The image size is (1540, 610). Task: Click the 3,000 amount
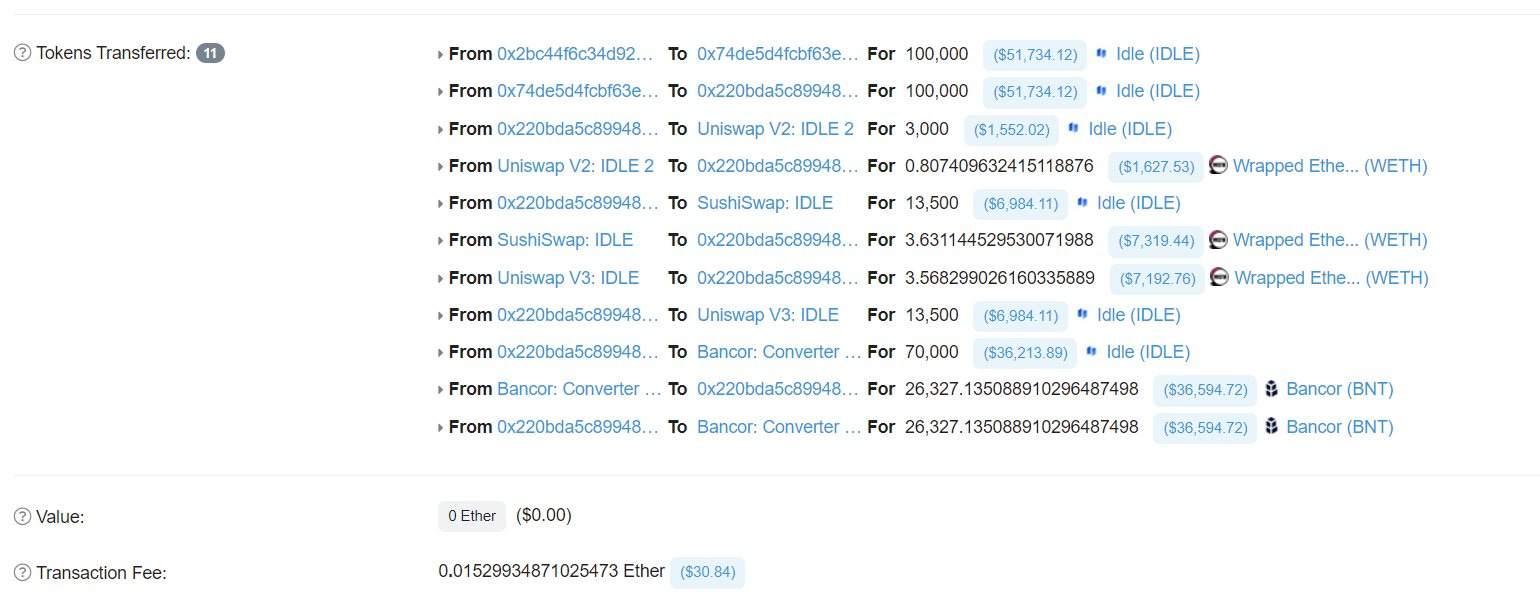927,129
